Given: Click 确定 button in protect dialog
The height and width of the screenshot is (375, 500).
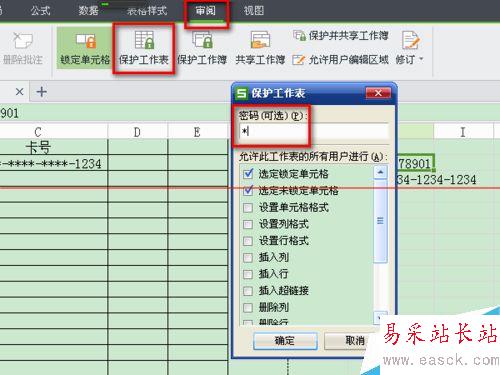Looking at the screenshot, I should [x=285, y=340].
